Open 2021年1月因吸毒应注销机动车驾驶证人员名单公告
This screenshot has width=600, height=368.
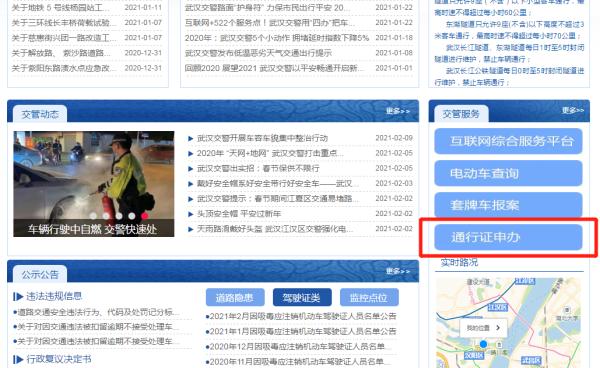coord(303,331)
